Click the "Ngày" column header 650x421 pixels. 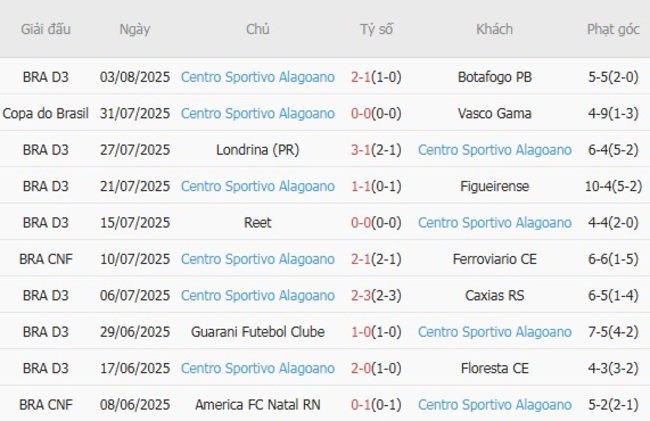(135, 29)
